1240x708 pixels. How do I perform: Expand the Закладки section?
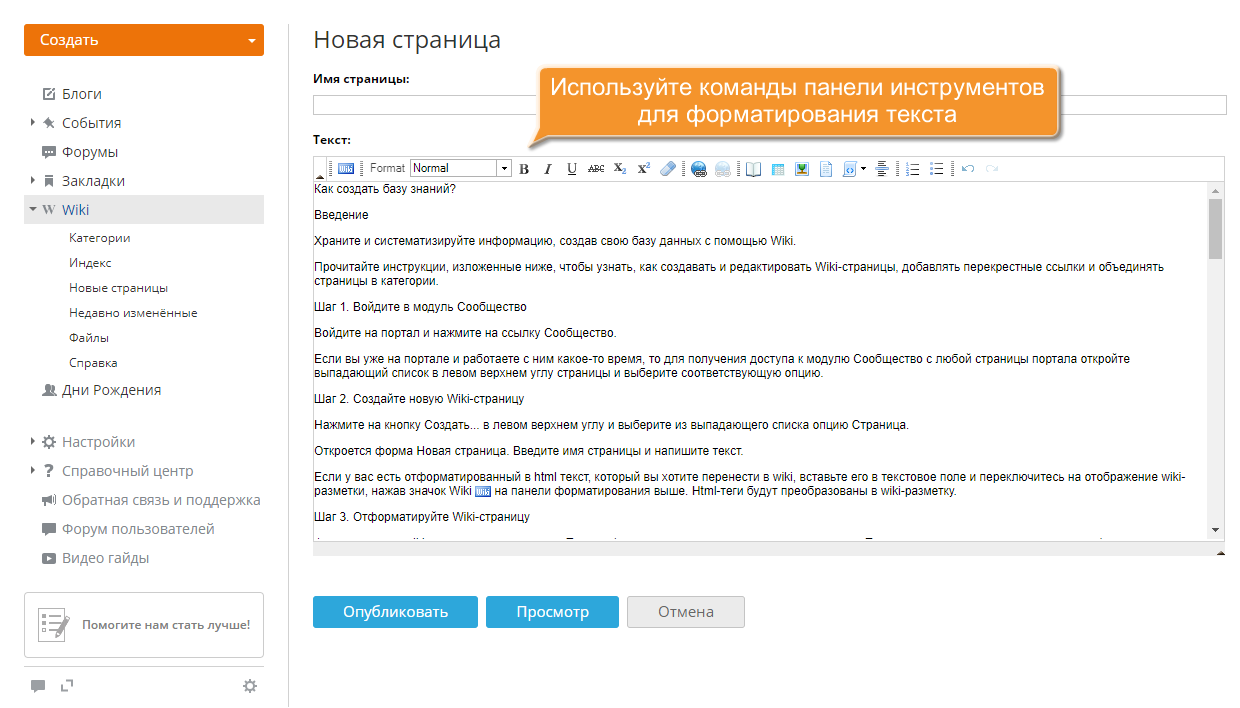(33, 180)
